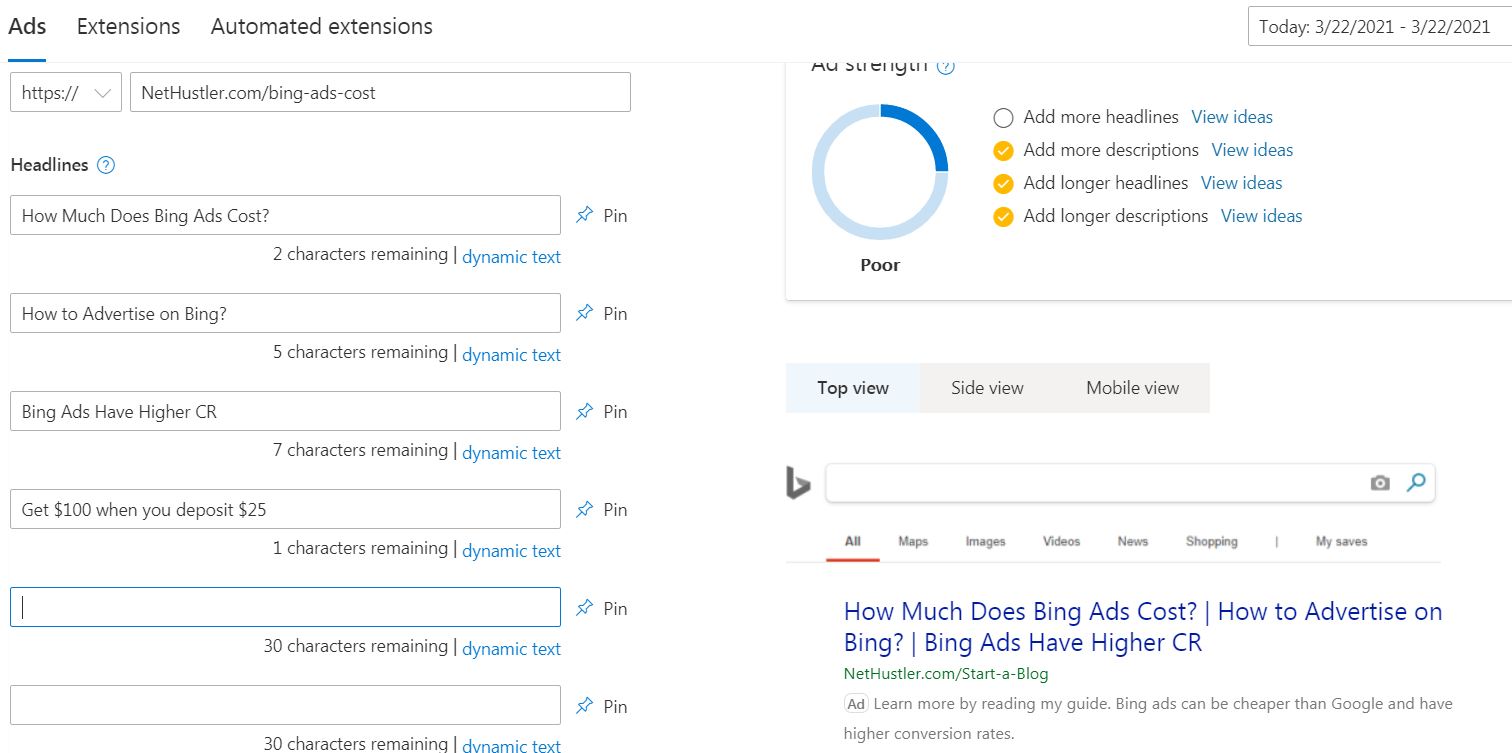
Task: Open the https:// protocol dropdown
Action: 66,92
